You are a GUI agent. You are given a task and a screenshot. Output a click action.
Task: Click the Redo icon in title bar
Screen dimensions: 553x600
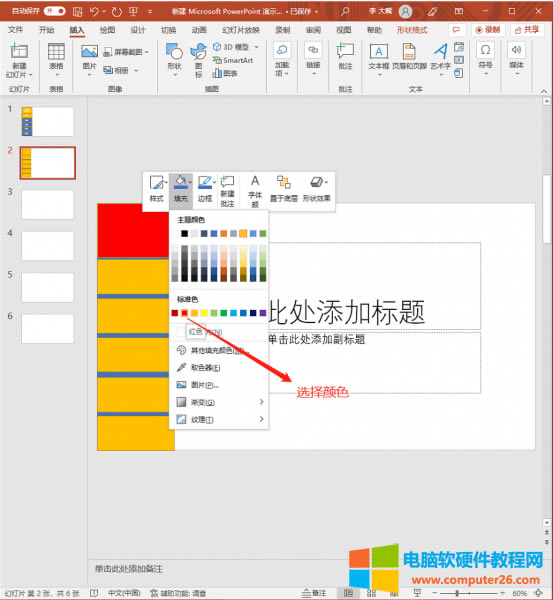117,11
